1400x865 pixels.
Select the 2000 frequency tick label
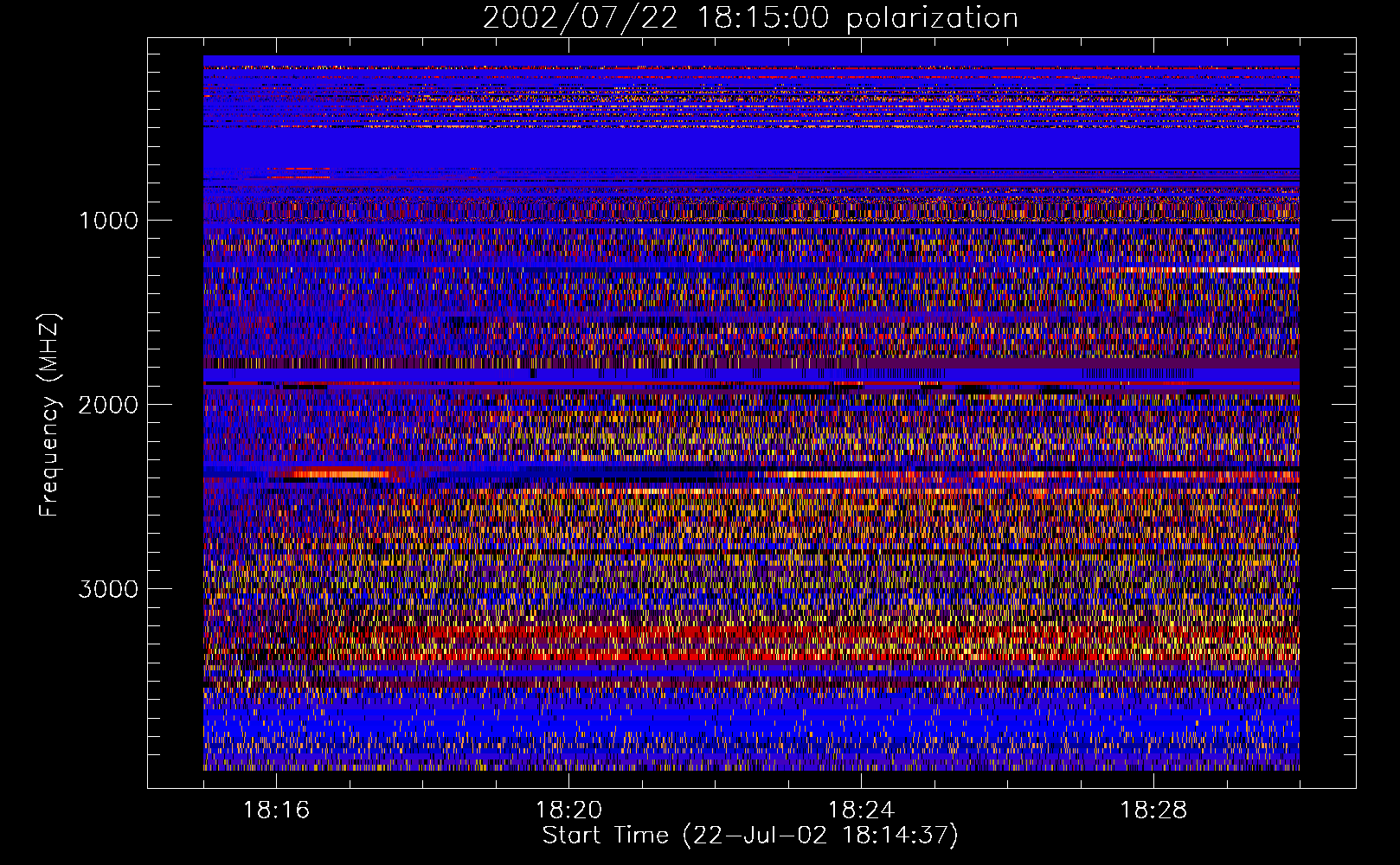pyautogui.click(x=108, y=405)
